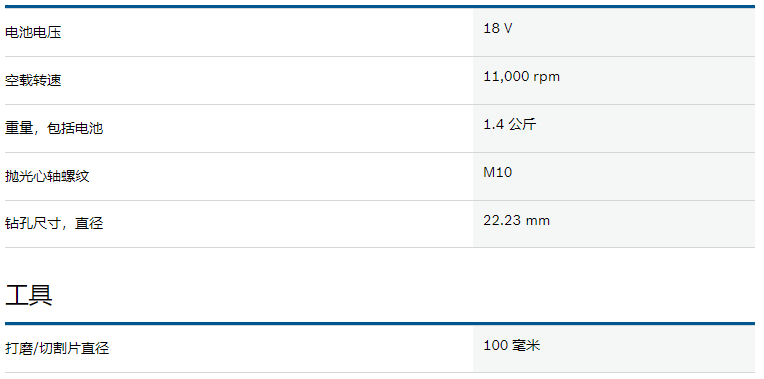Click the 100 毫米 value cell background
Screen dimensions: 764x379
point(614,349)
